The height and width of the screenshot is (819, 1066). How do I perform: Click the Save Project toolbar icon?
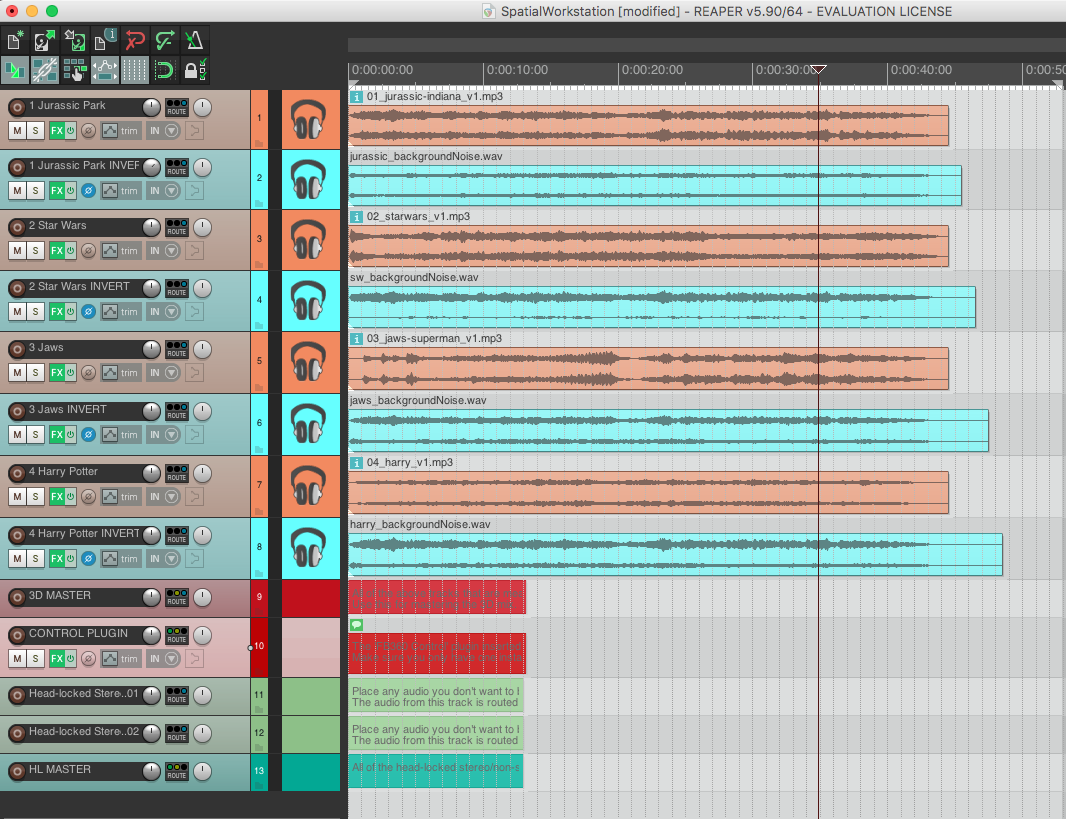pos(74,41)
